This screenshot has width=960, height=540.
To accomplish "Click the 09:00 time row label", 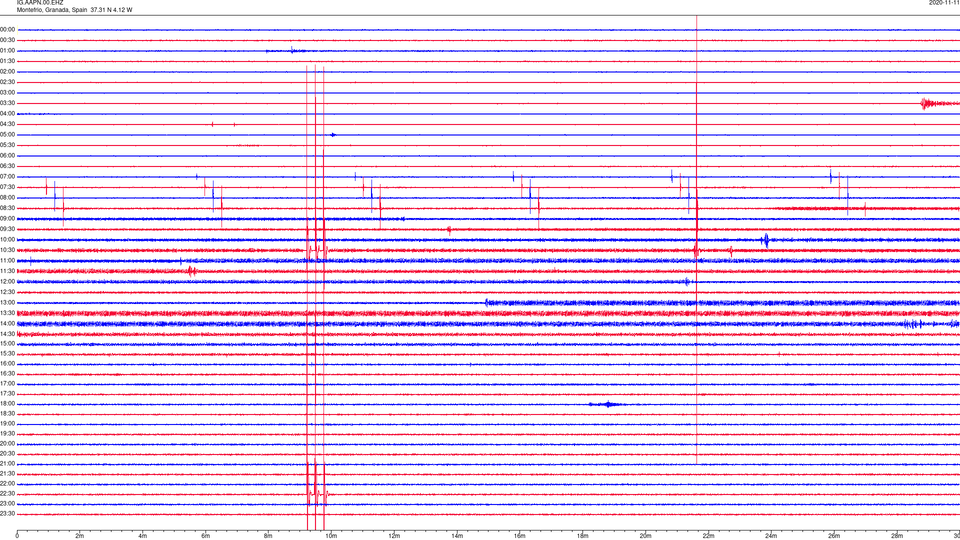I will pos(8,219).
